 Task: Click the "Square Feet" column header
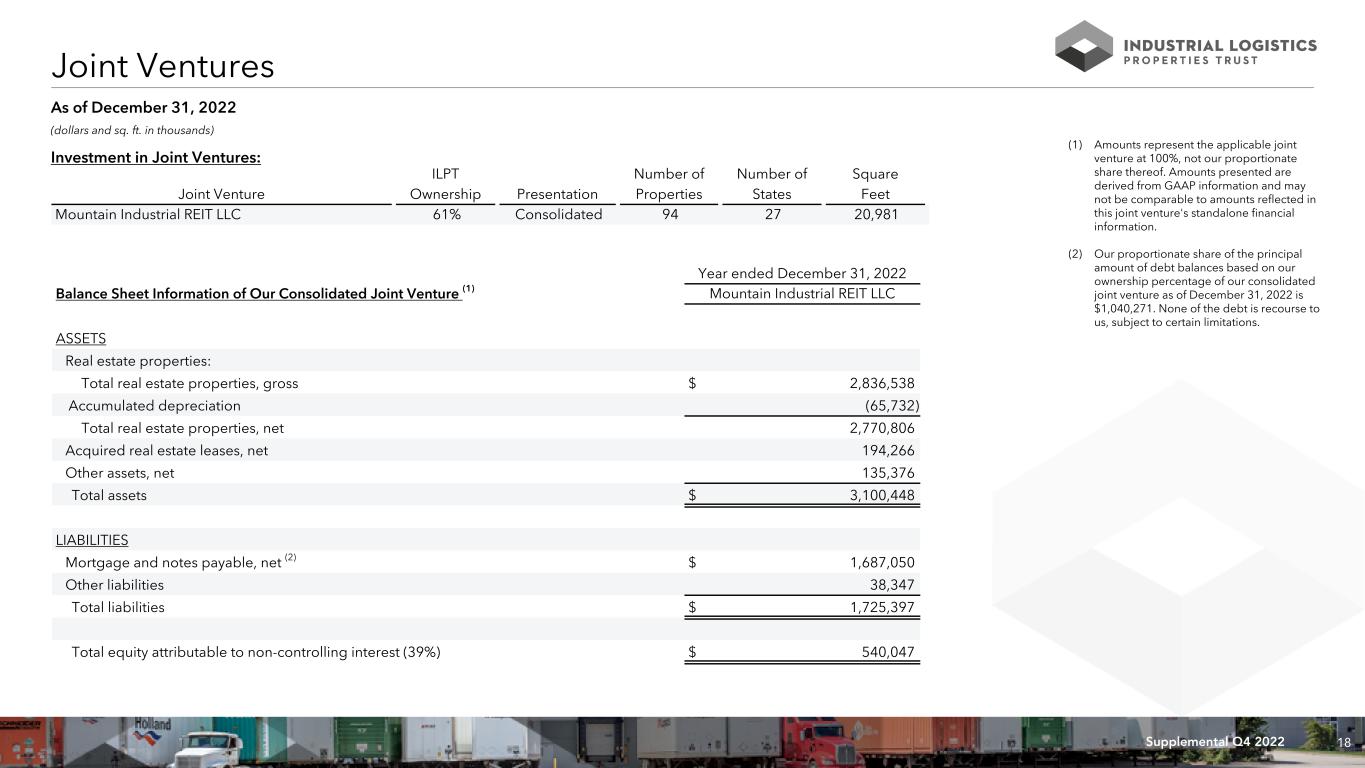click(874, 184)
